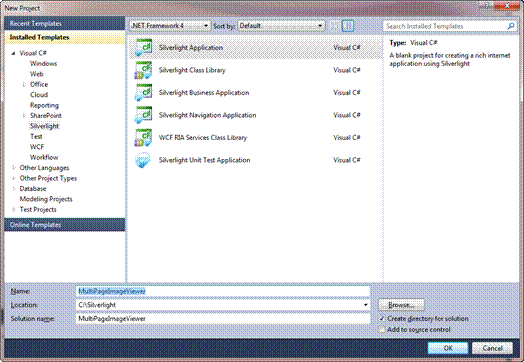Expand the Database tree node
The height and width of the screenshot is (362, 524).
[x=14, y=189]
